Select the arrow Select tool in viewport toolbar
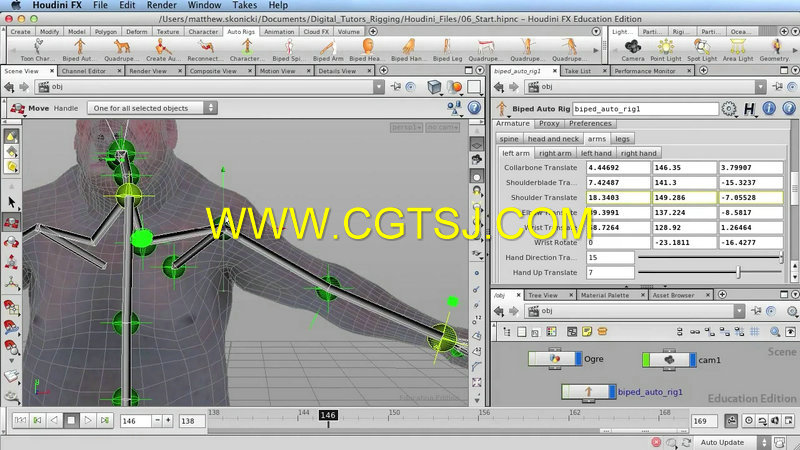 11,203
